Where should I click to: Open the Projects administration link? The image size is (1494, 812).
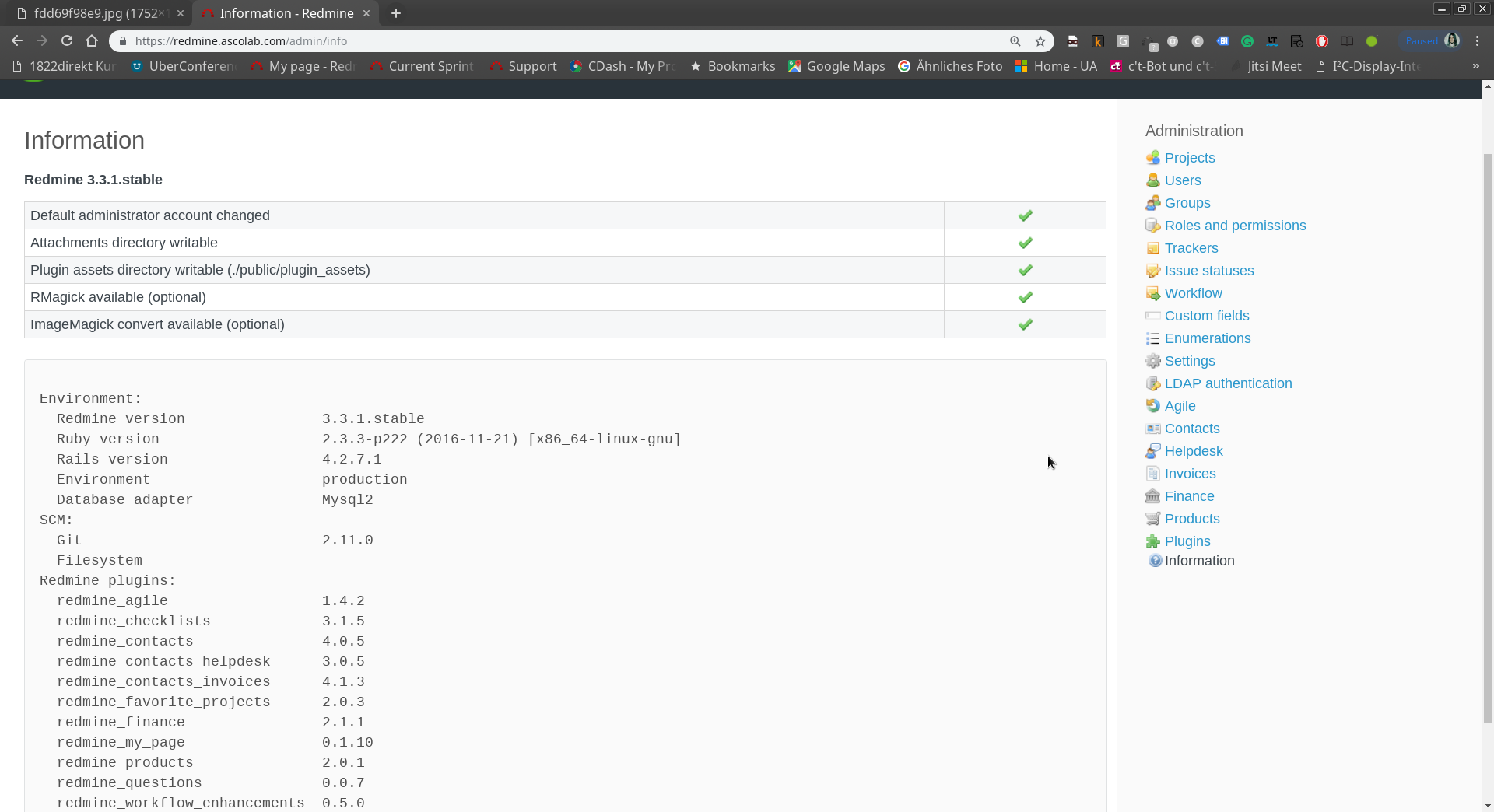point(1190,158)
